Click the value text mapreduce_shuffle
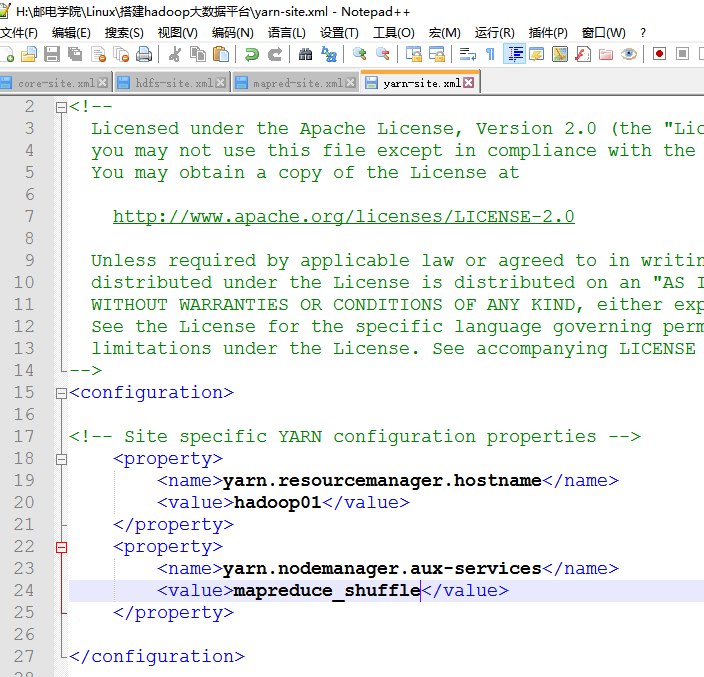This screenshot has width=704, height=677. [x=327, y=591]
